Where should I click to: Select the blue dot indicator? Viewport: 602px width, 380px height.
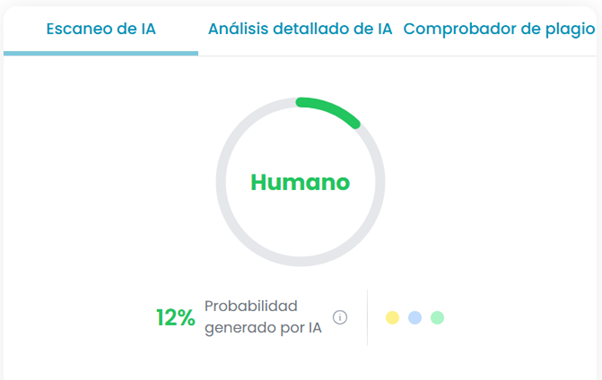[x=415, y=318]
